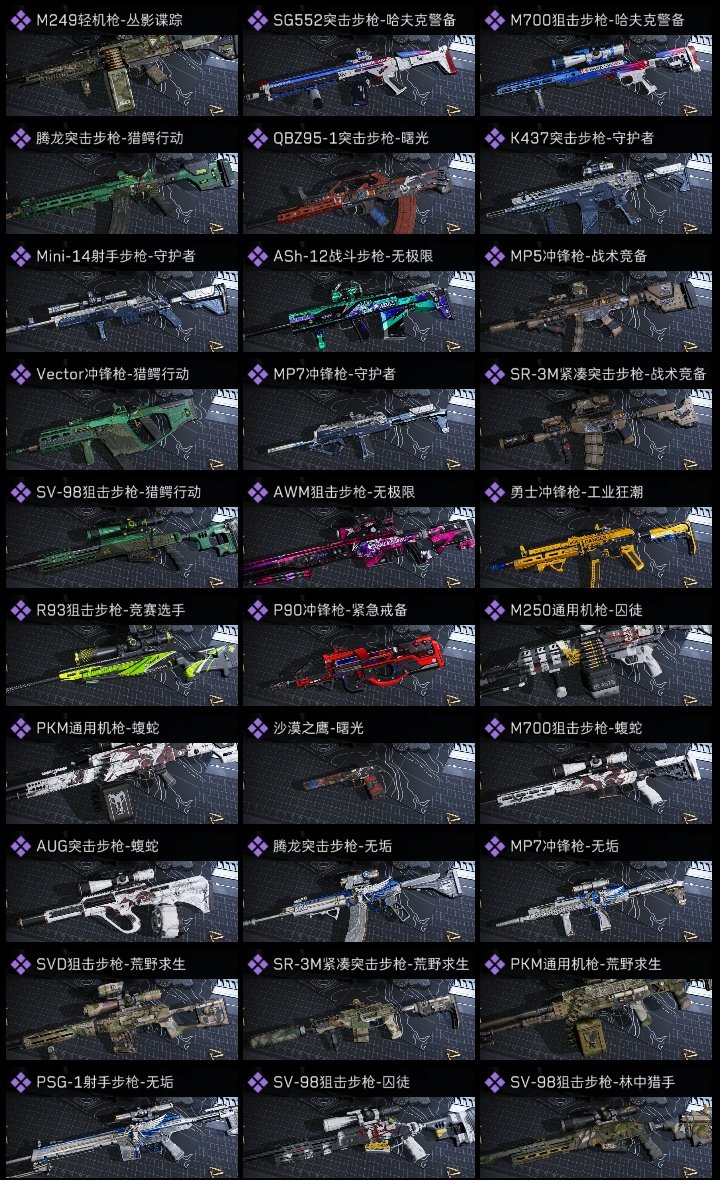Open the 腾龙突击步枪-无垢 skin image
The image size is (720, 1180).
359,902
